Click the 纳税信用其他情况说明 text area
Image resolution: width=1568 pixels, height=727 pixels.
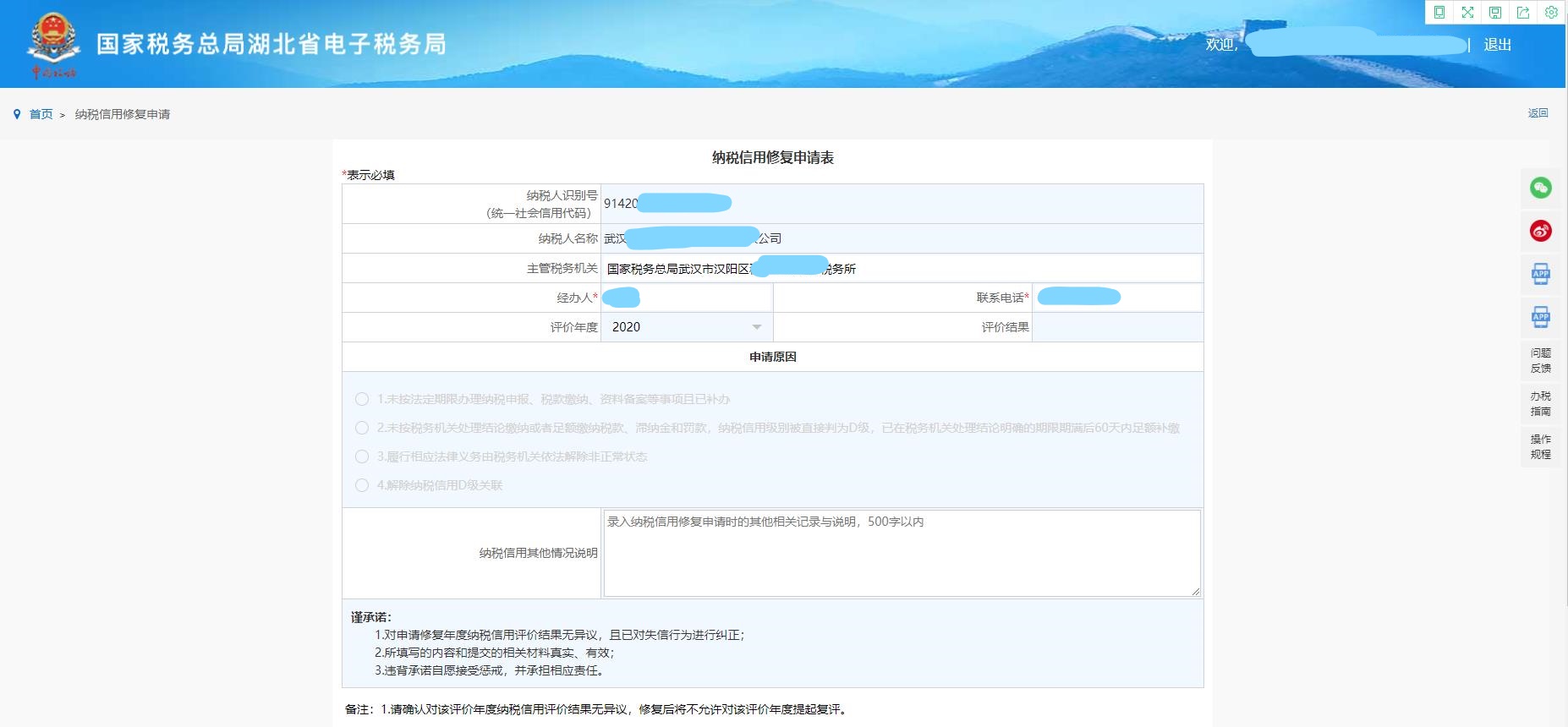click(x=902, y=553)
